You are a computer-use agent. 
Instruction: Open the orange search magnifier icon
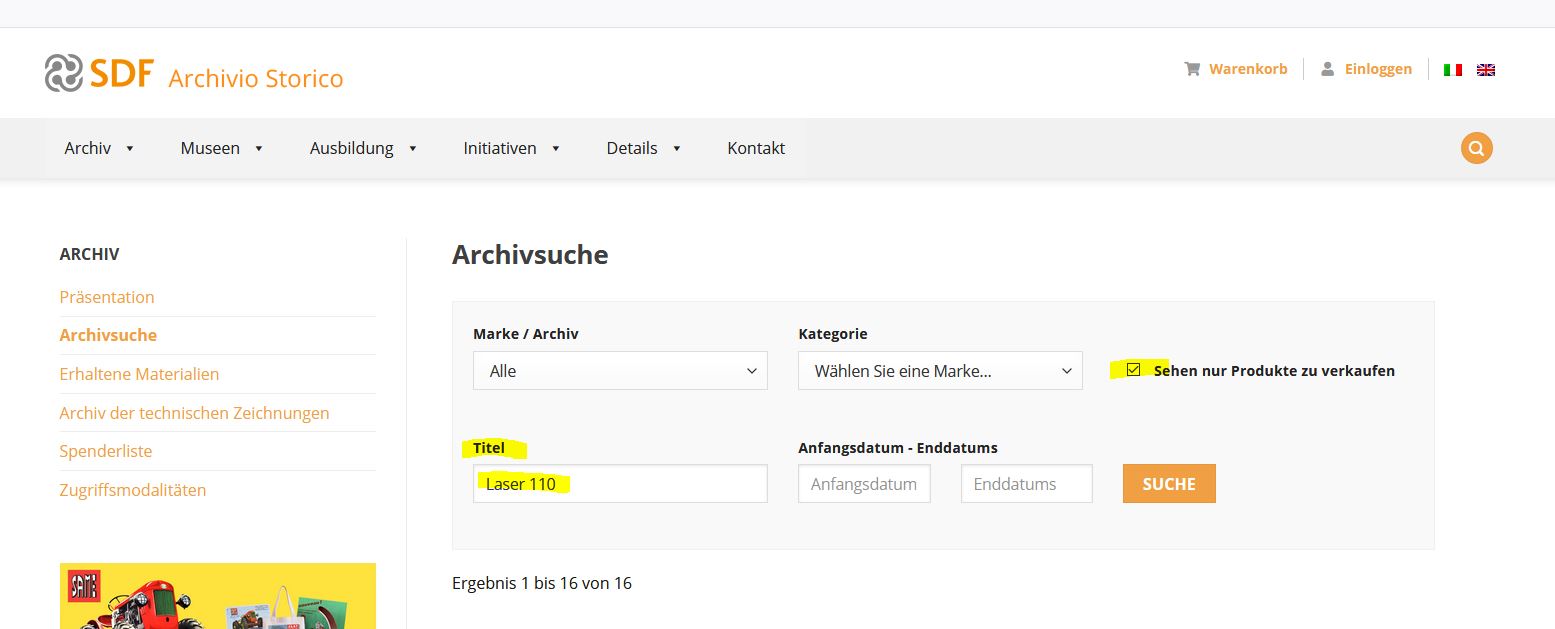point(1476,148)
